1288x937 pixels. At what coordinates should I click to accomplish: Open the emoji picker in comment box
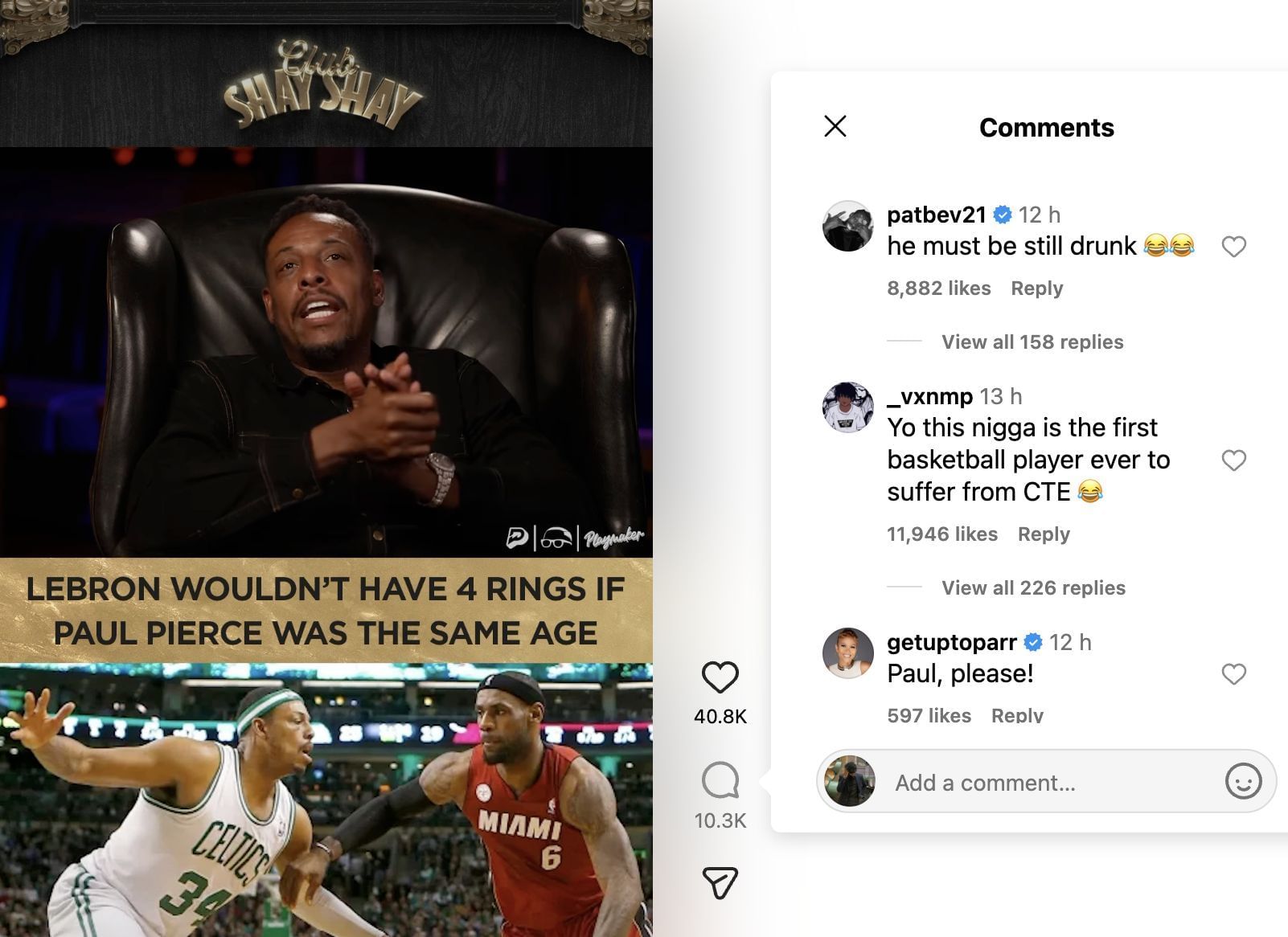pyautogui.click(x=1242, y=781)
